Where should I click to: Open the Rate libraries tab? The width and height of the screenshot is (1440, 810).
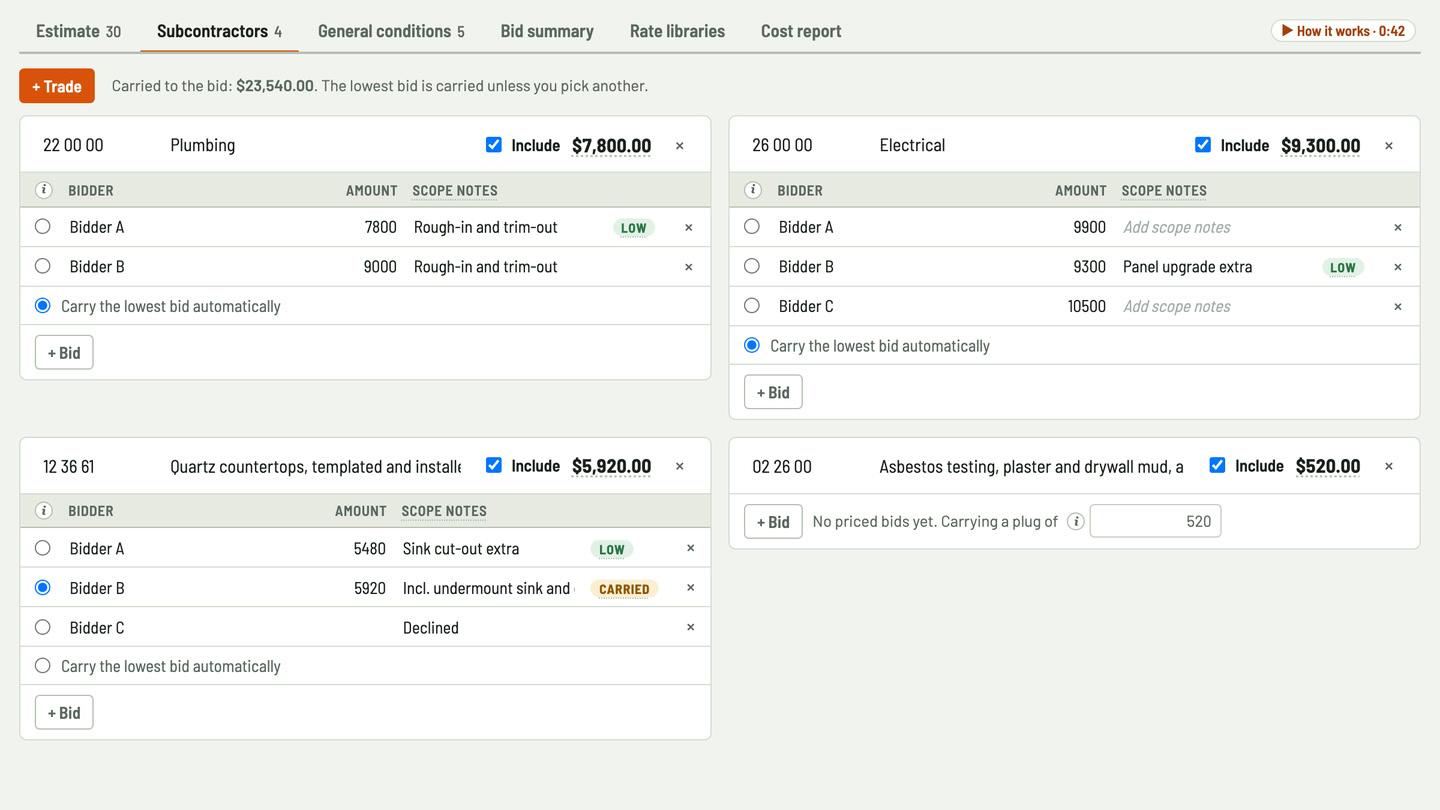point(677,31)
